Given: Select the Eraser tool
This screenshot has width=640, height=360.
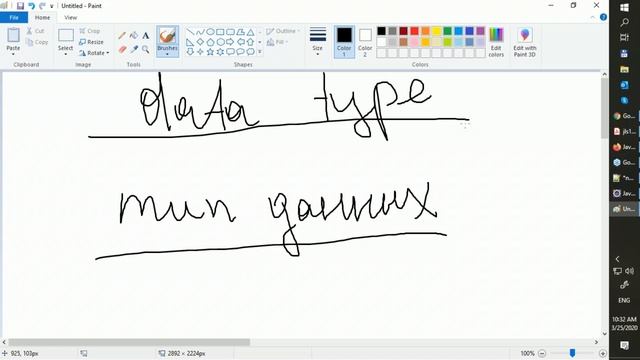Looking at the screenshot, I should 122,49.
